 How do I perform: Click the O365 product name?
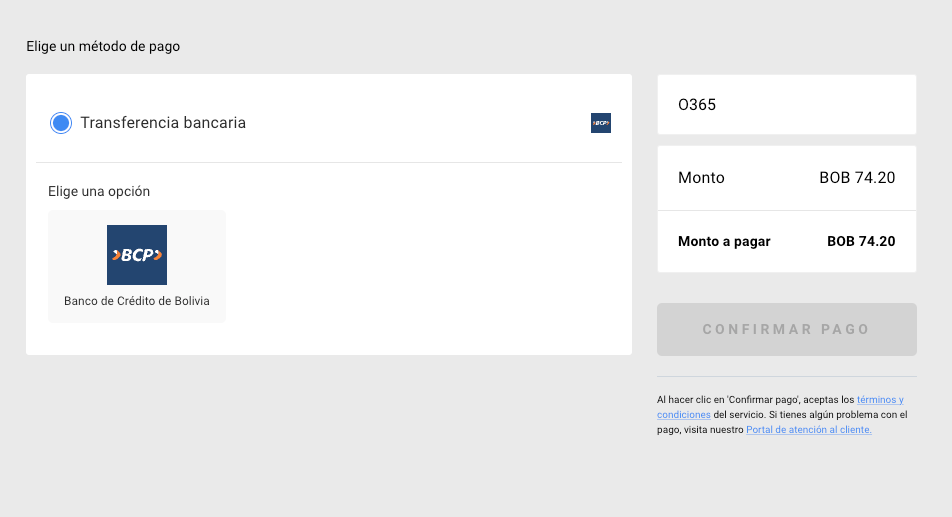[697, 104]
